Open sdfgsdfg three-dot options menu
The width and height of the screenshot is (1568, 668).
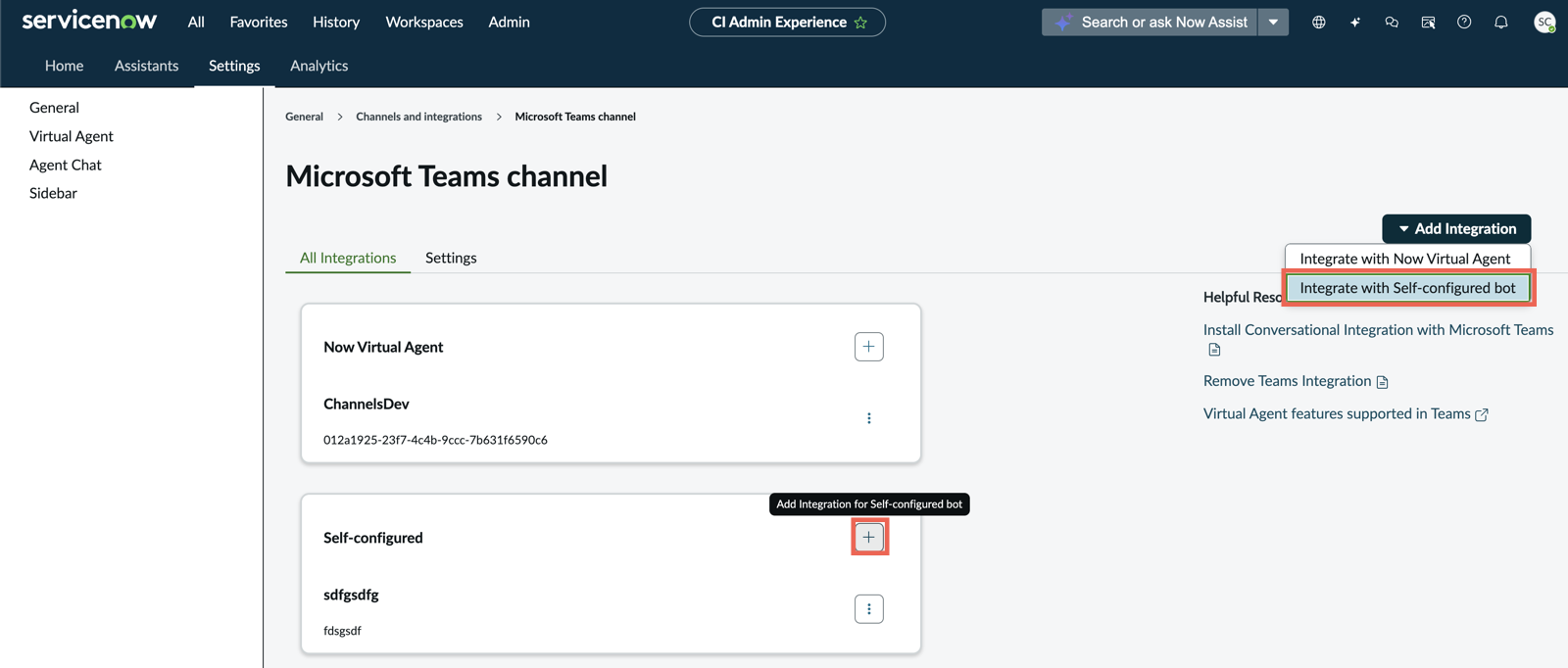tap(868, 609)
